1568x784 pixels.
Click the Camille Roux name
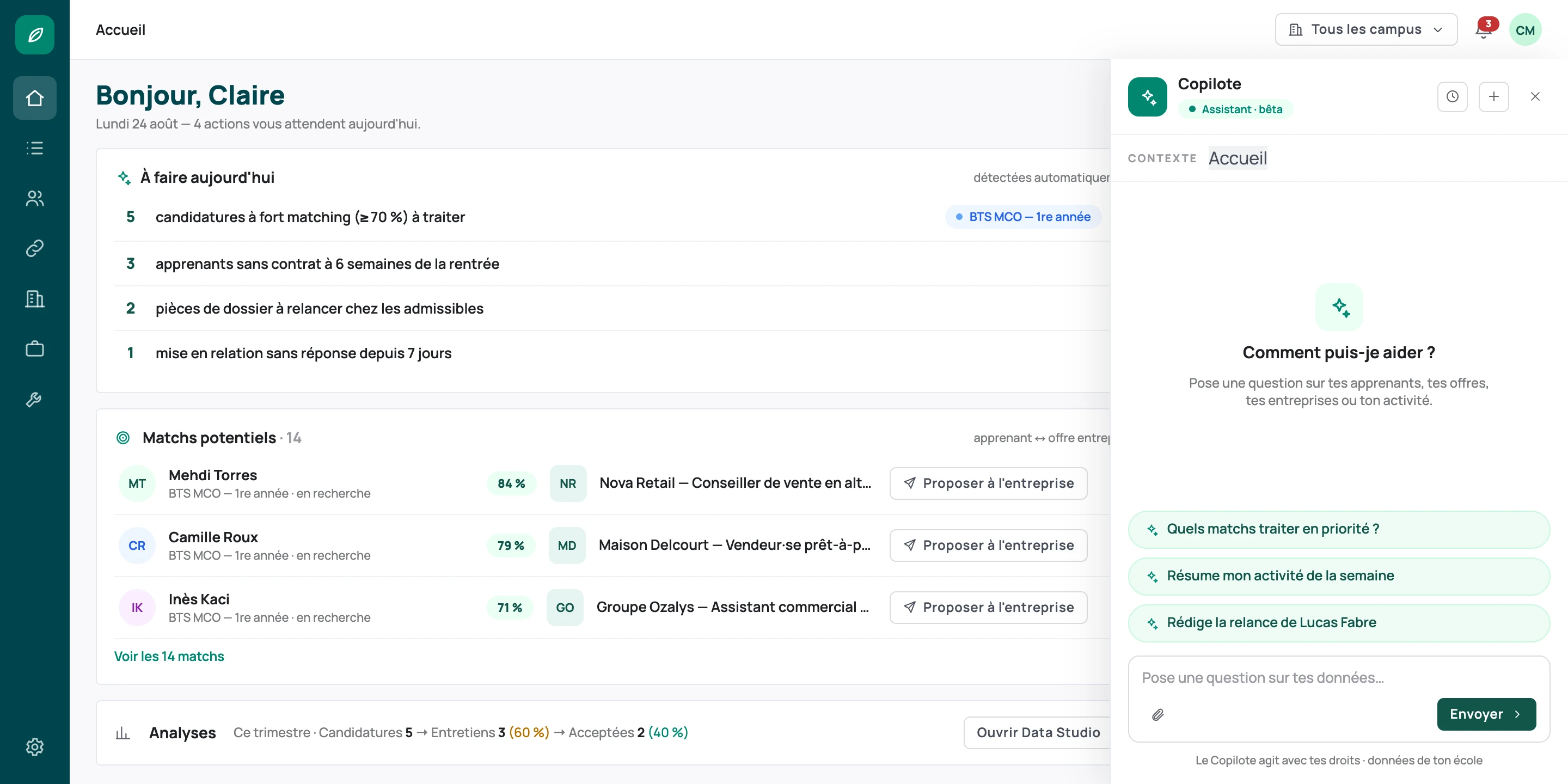[213, 537]
